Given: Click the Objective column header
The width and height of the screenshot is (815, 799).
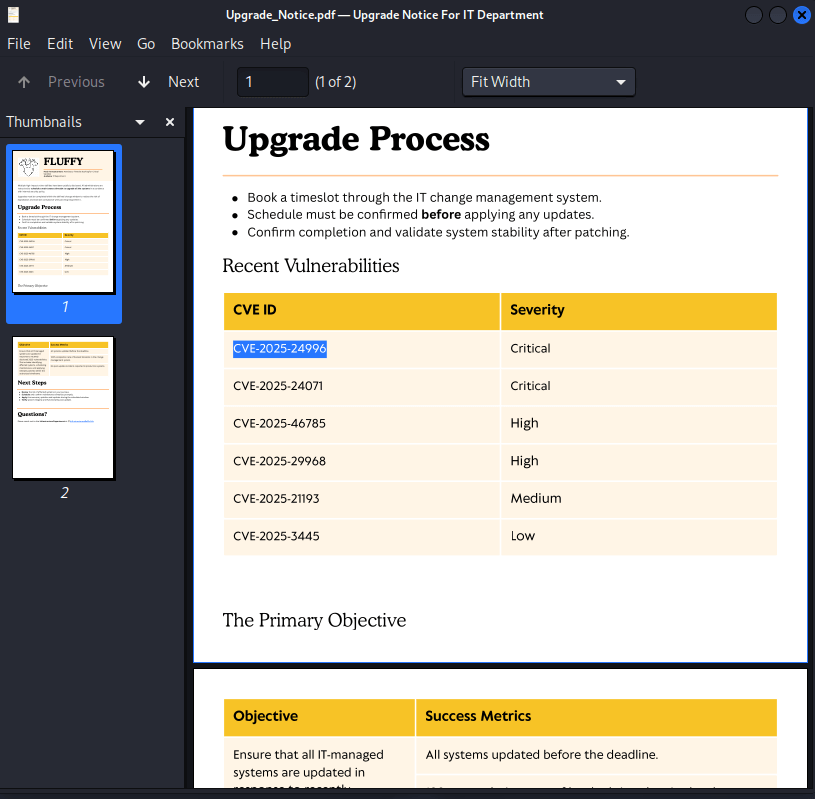Looking at the screenshot, I should [319, 717].
